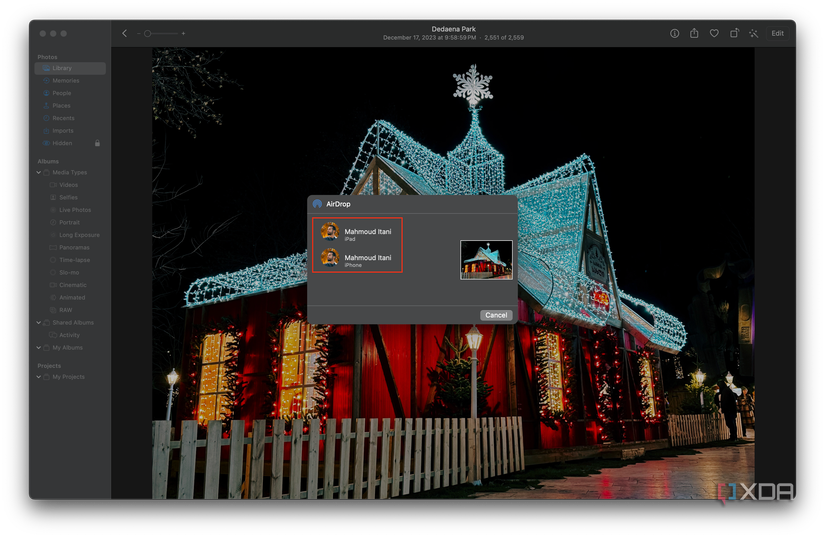Open Slo-mo album
The image size is (825, 538).
tap(69, 272)
